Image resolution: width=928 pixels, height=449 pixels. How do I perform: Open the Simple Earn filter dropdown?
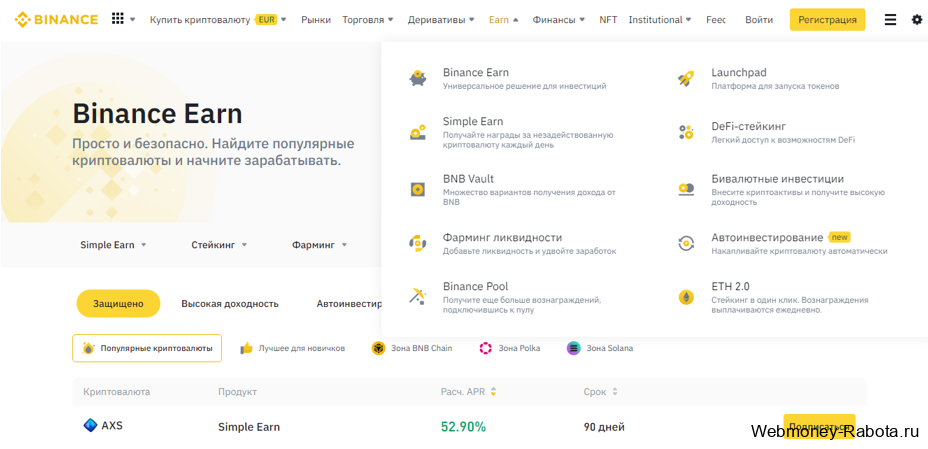tap(113, 245)
